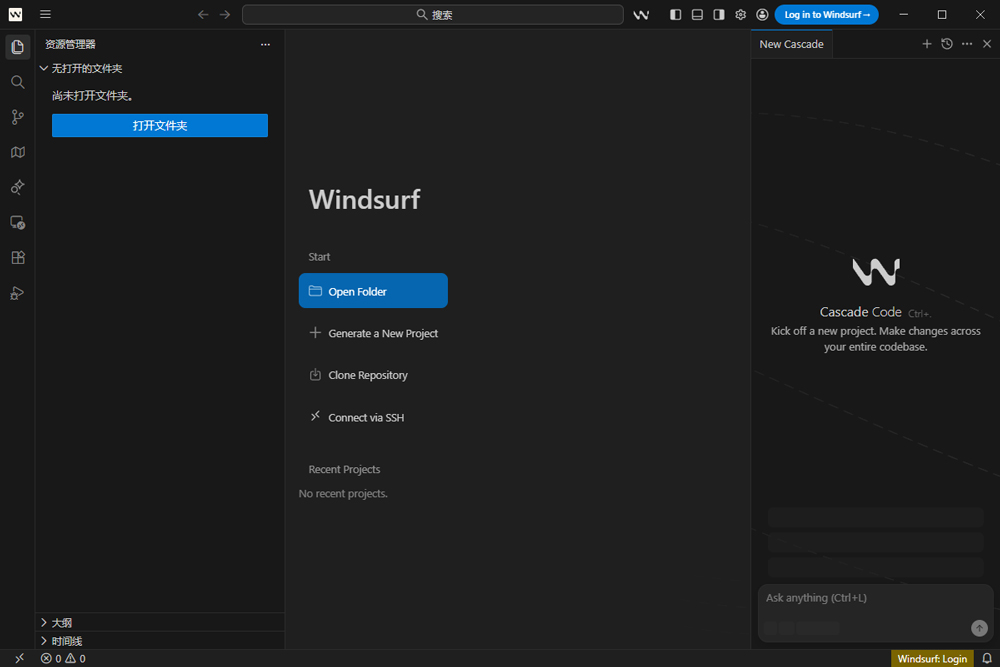Click the remote window icon in status bar
Viewport: 1000px width, 667px height.
pyautogui.click(x=19, y=658)
